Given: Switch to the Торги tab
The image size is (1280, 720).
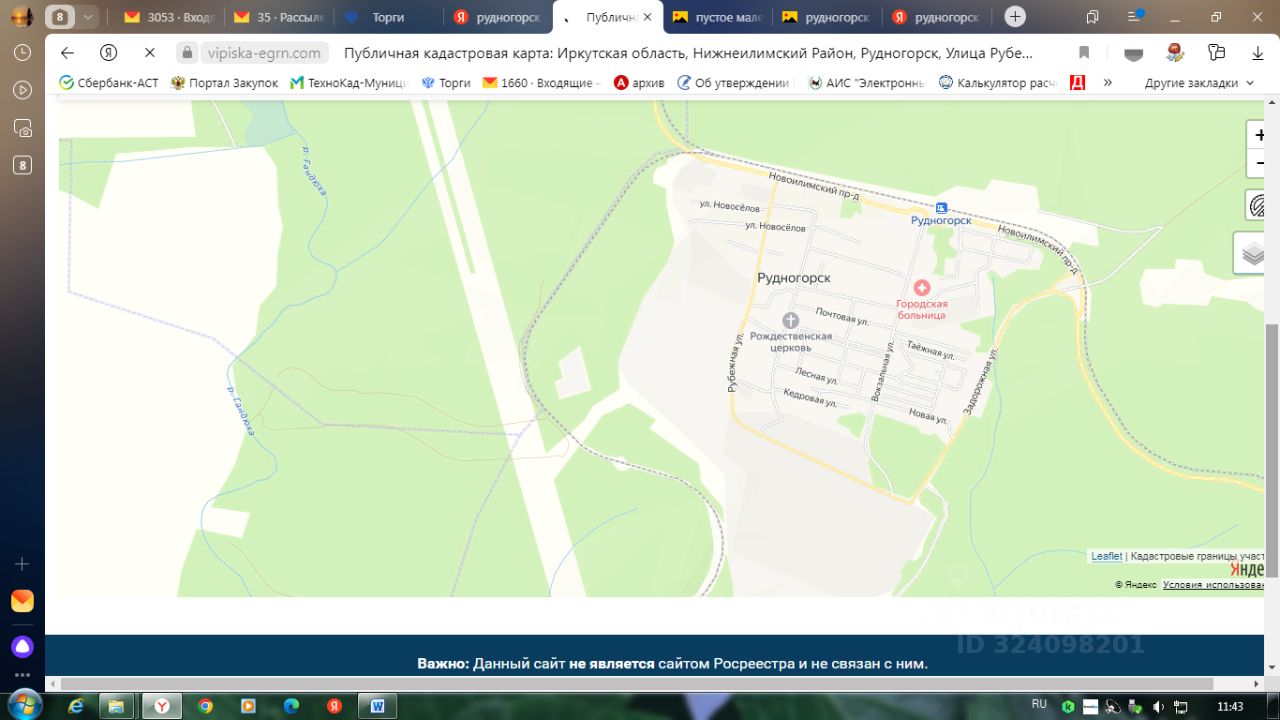Looking at the screenshot, I should (387, 18).
